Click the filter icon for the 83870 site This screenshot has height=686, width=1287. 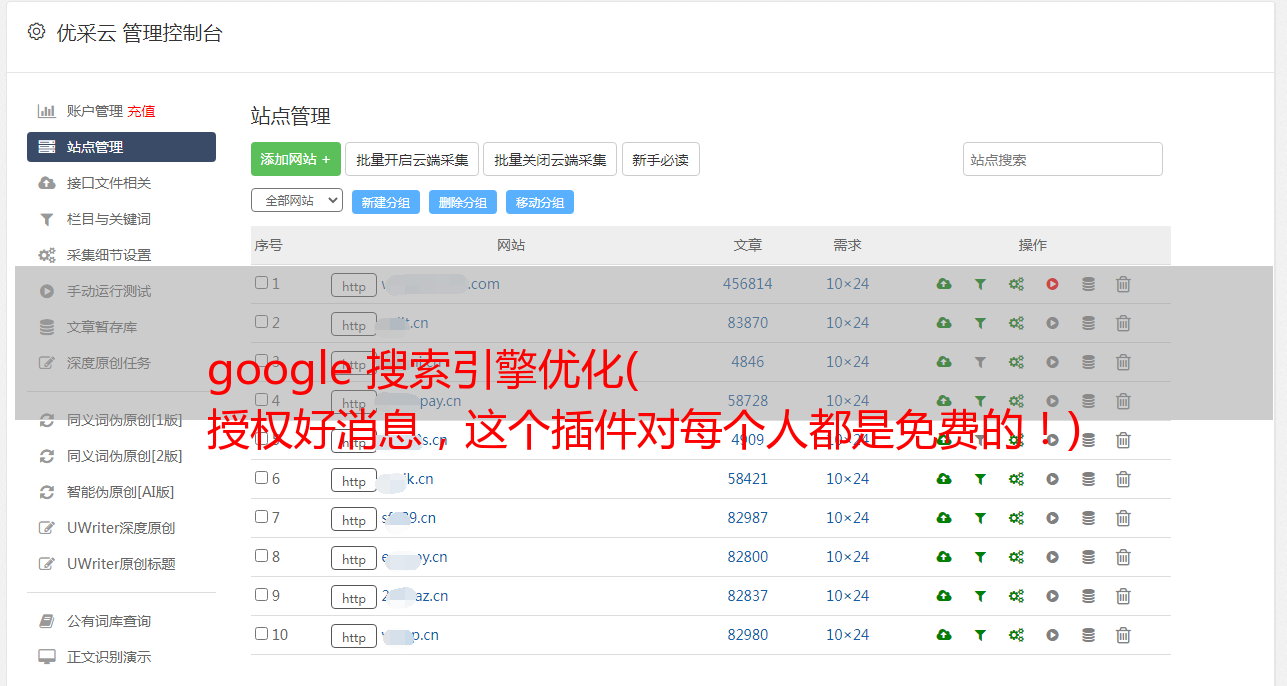980,323
